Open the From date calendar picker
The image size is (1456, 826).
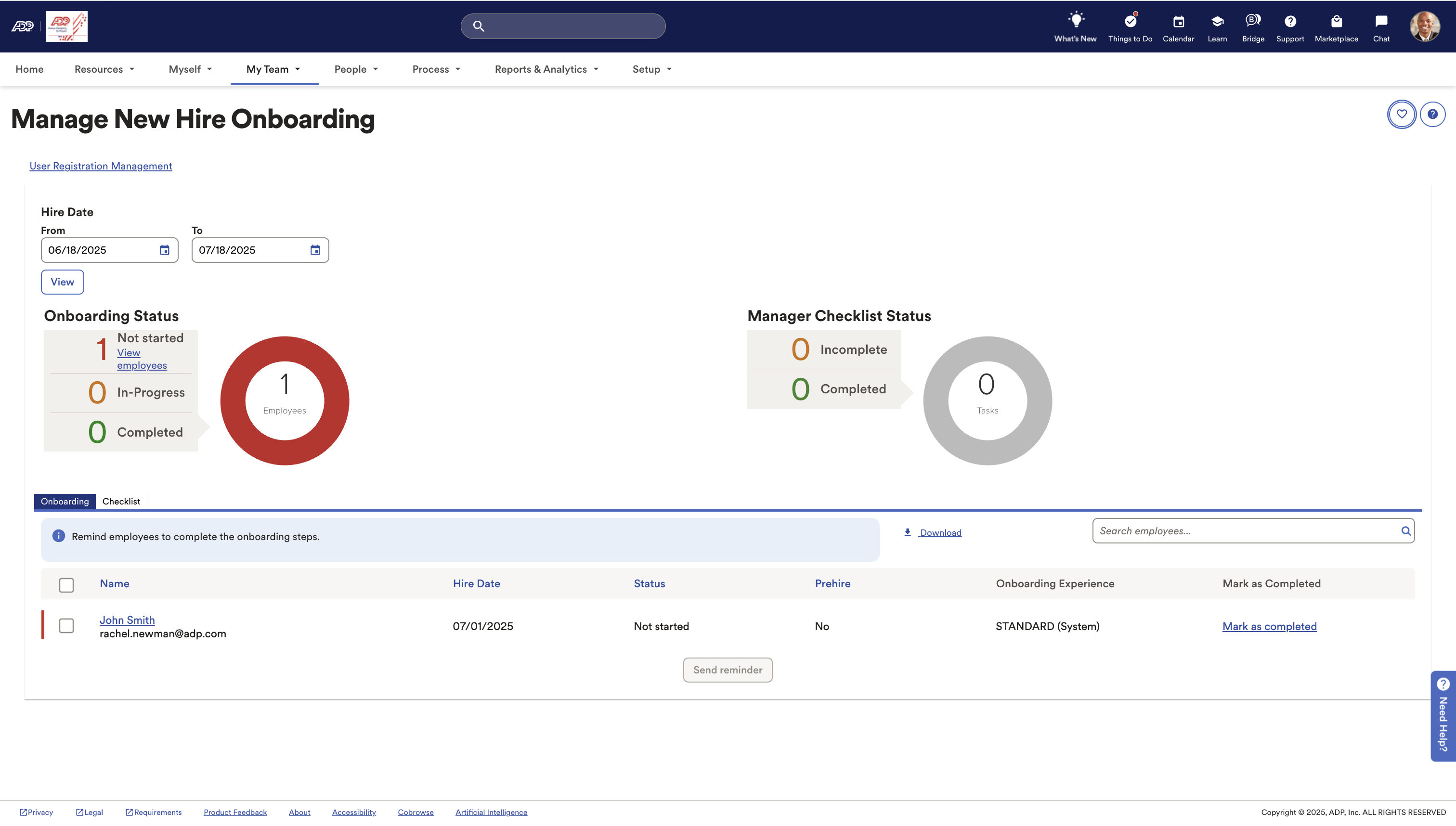164,250
